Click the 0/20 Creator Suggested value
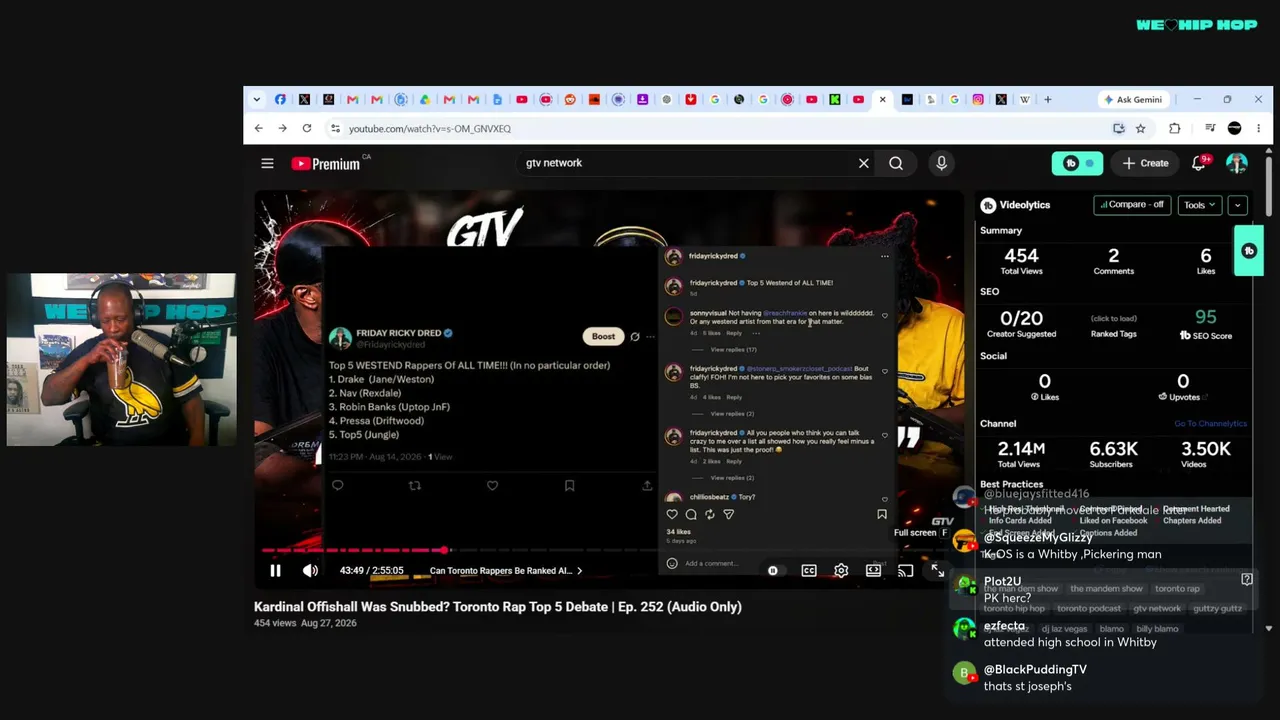Screen dimensions: 1280x720 tap(1021, 318)
